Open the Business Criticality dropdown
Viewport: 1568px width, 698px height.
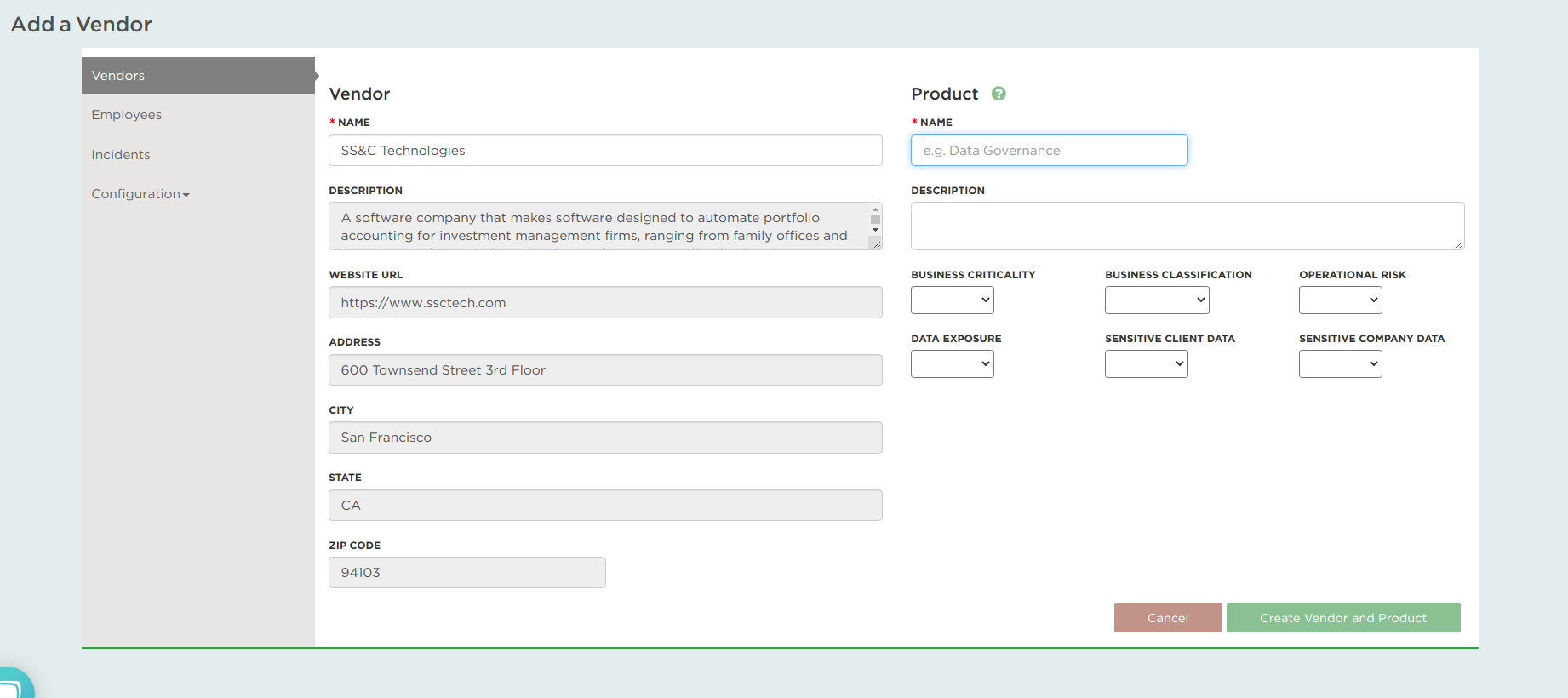[x=953, y=300]
